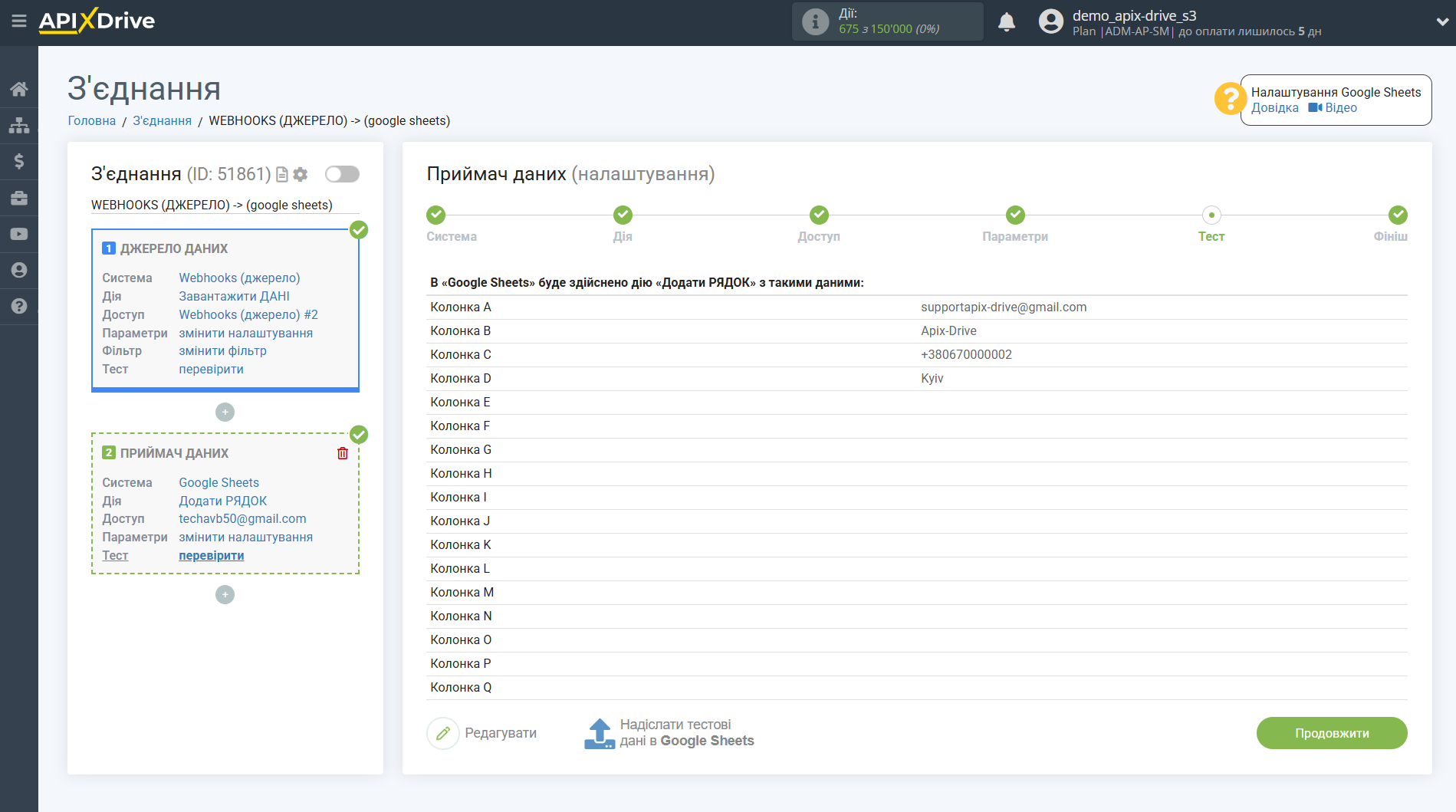The height and width of the screenshot is (812, 1456).
Task: Open the connection settings gear icon
Action: pyautogui.click(x=301, y=175)
